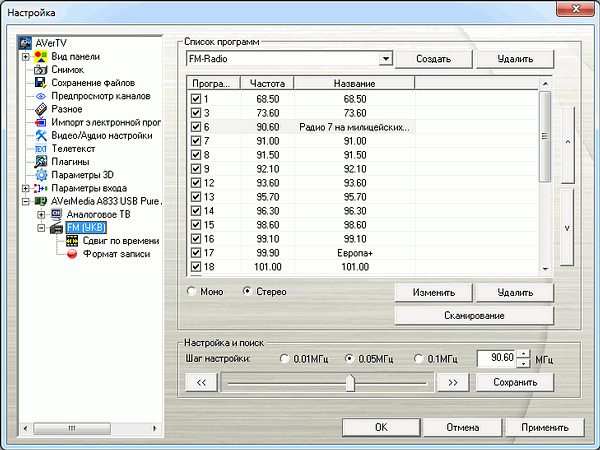This screenshot has height=450, width=600.
Task: Click the frequency tuning slider handle
Action: [x=349, y=382]
